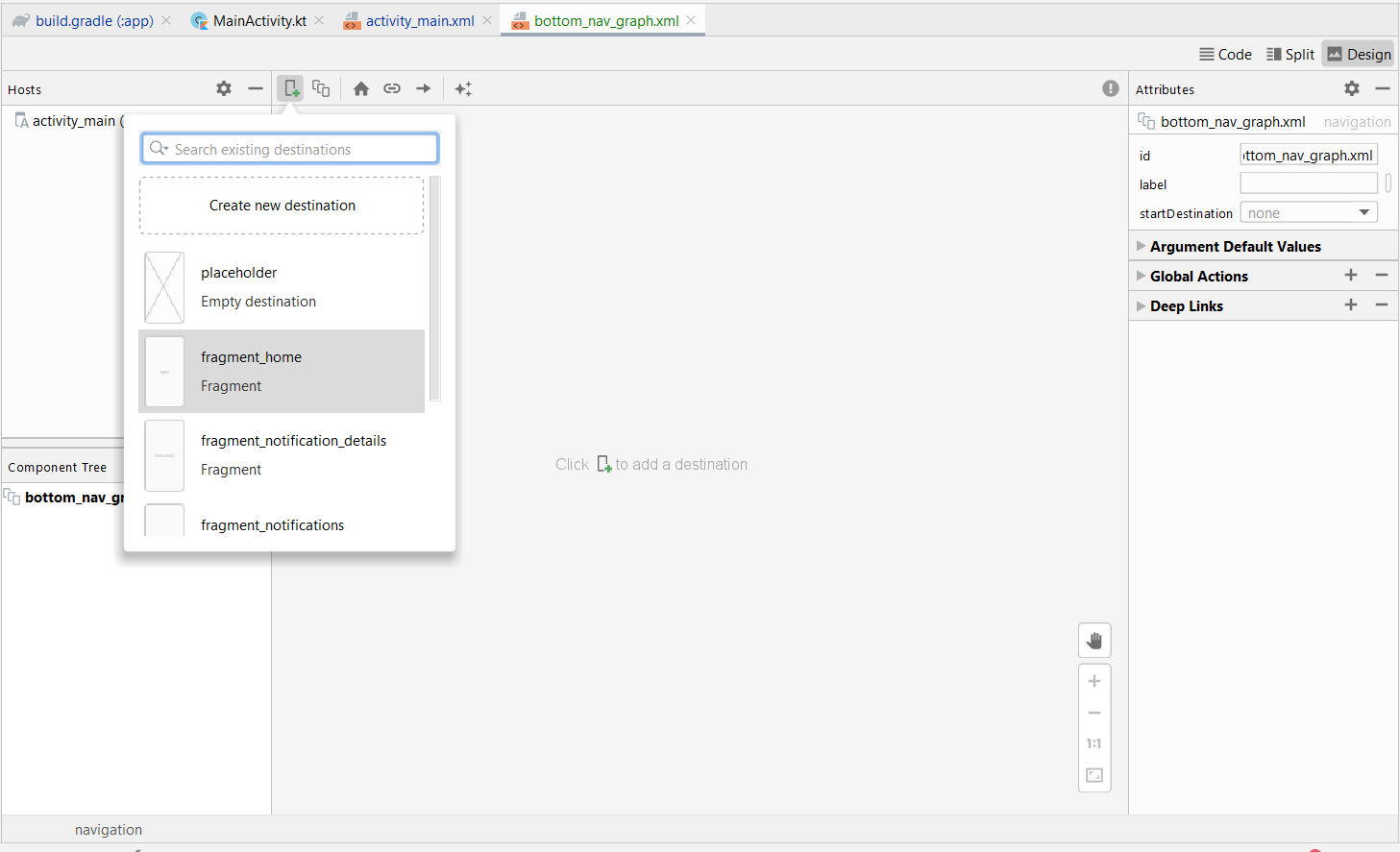The height and width of the screenshot is (852, 1400).
Task: Remove a Global Action with minus icon
Action: 1382,275
